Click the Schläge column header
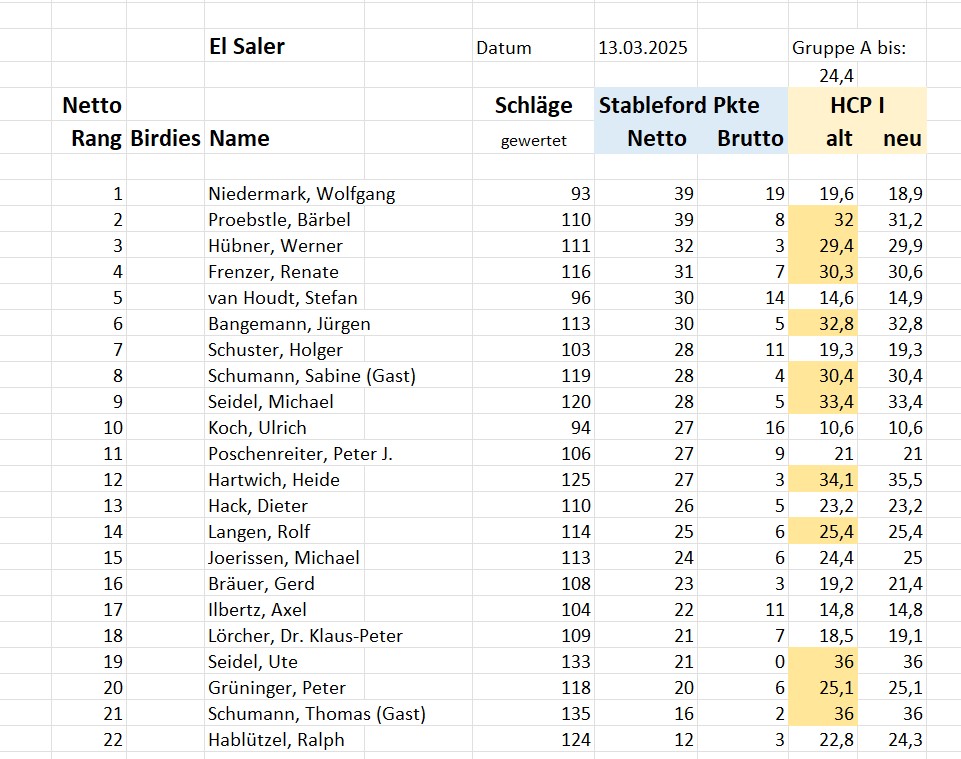961x759 pixels. tap(533, 105)
